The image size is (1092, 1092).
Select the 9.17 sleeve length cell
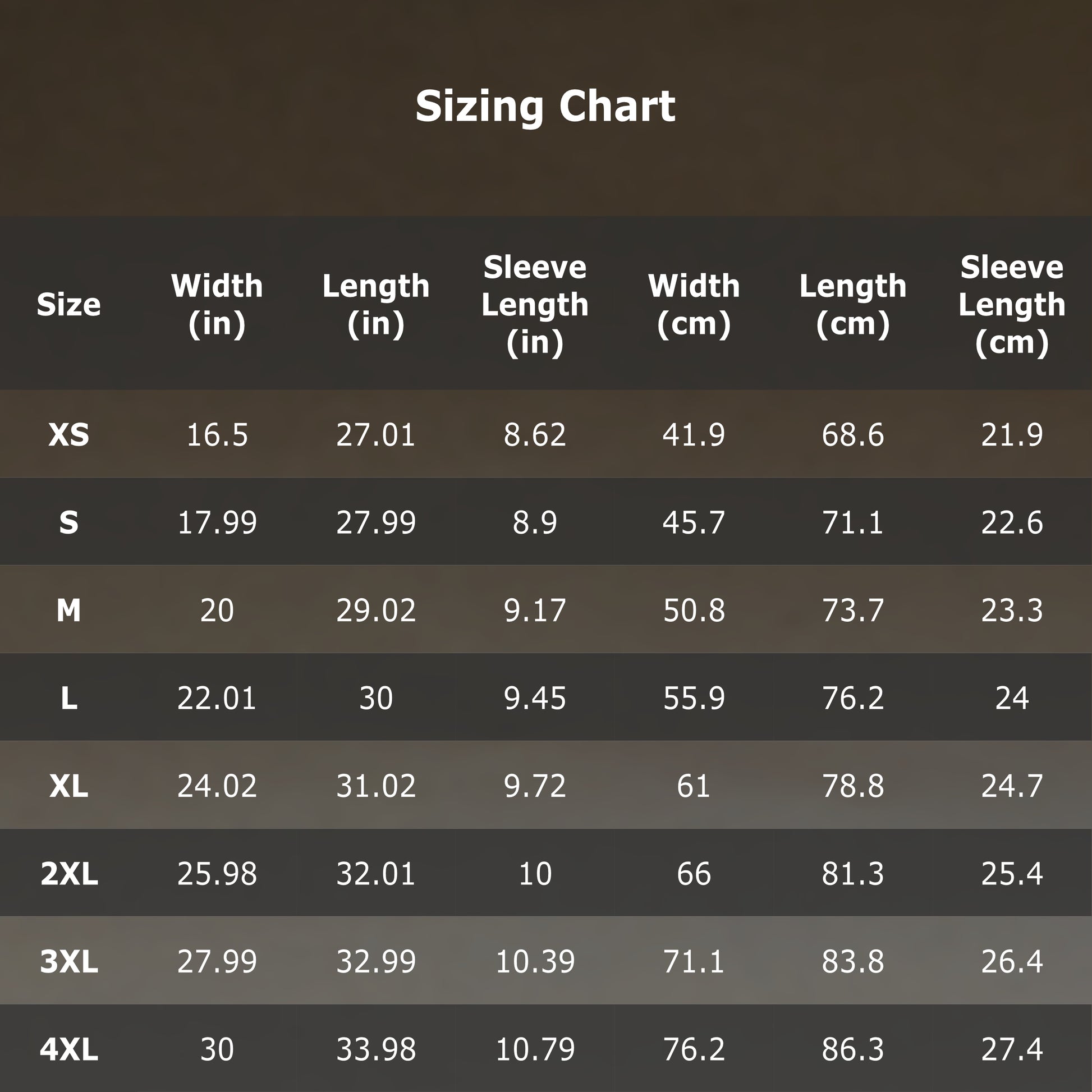tap(535, 611)
